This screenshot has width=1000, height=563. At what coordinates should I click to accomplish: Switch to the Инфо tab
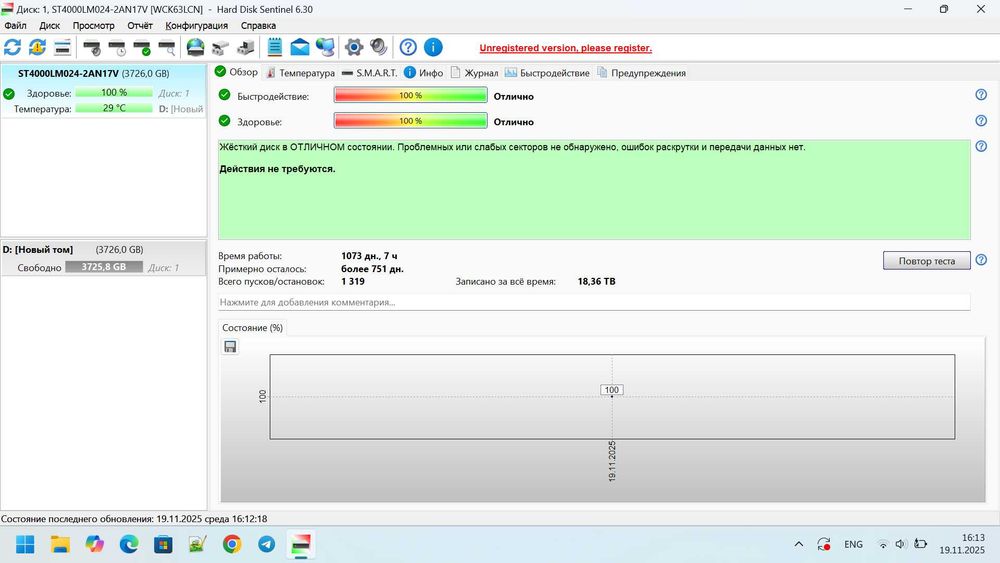coord(423,73)
